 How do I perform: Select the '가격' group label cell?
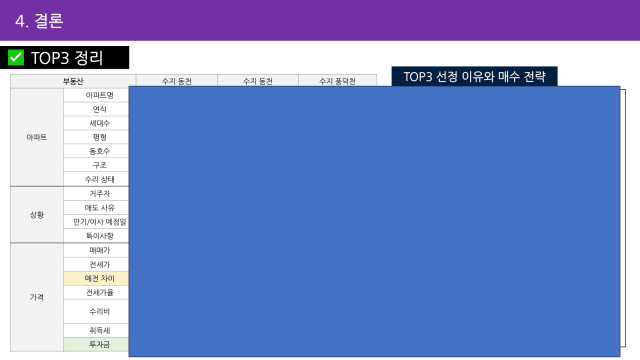coord(37,297)
